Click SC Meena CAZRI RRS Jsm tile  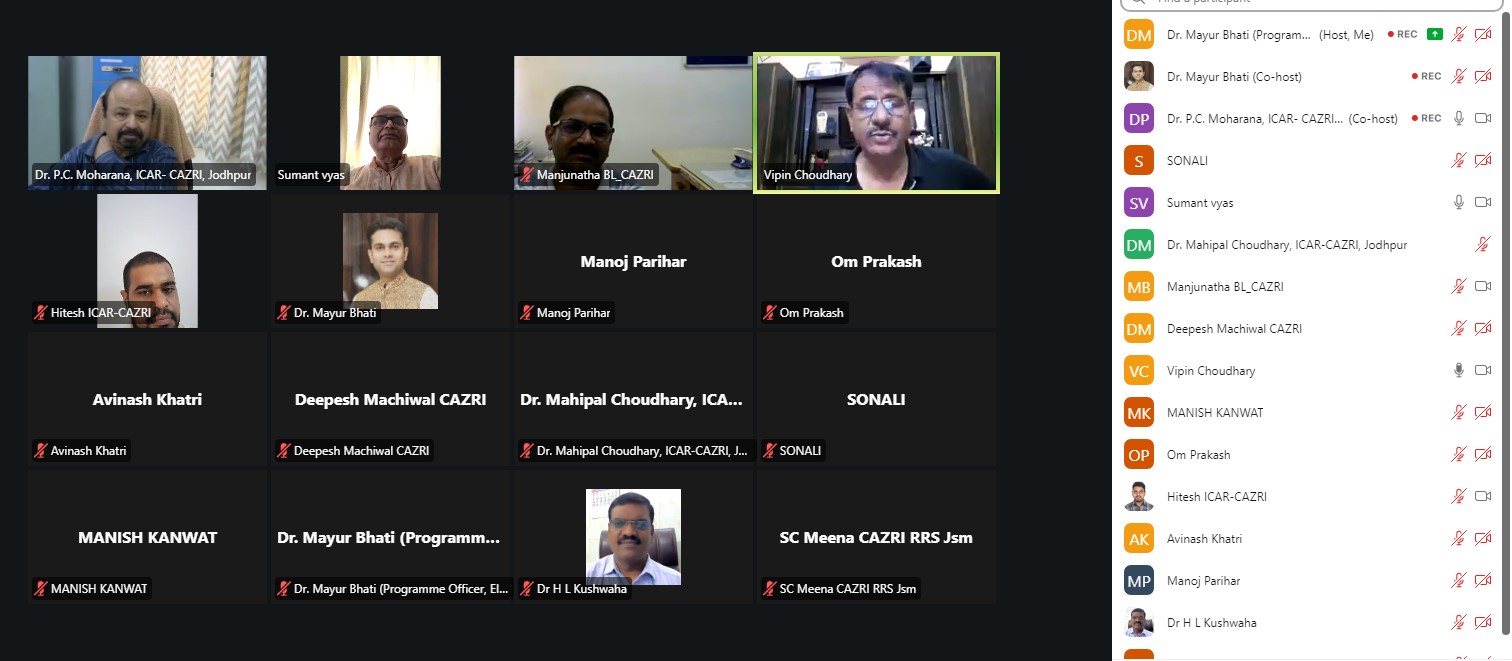[876, 537]
